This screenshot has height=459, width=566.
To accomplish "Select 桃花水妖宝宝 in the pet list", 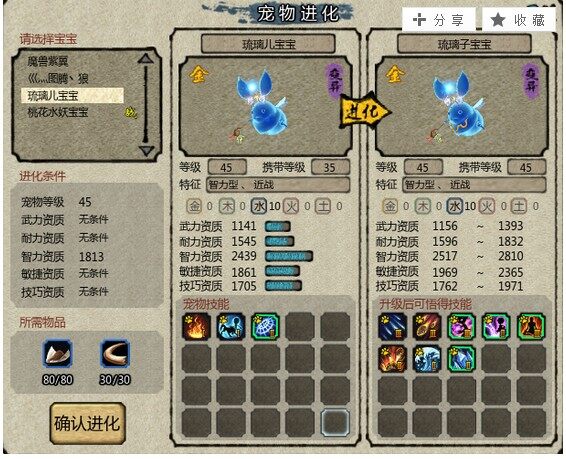I will point(58,113).
